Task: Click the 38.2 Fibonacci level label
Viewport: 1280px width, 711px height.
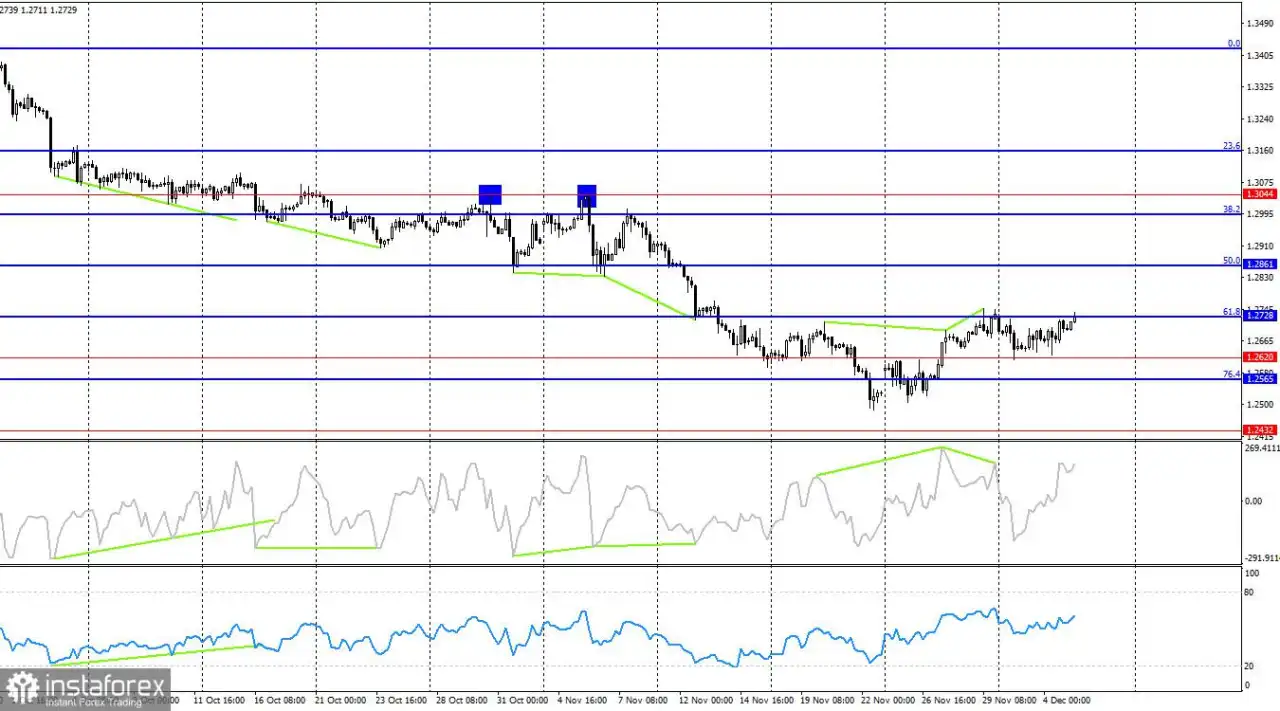Action: click(x=1232, y=209)
